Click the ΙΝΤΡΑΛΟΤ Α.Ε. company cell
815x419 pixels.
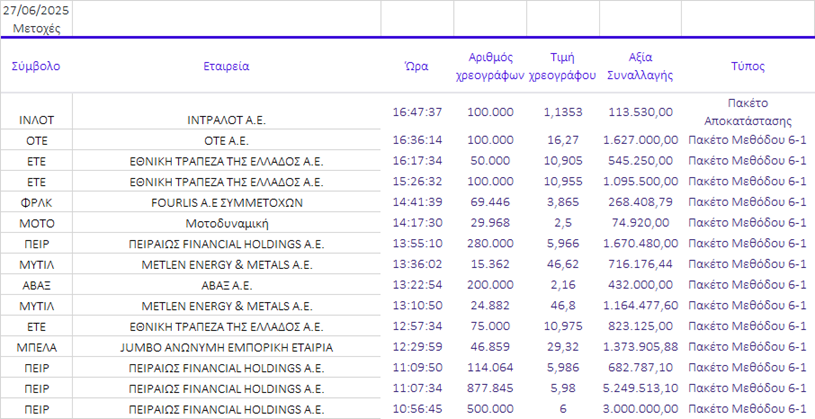[226, 120]
